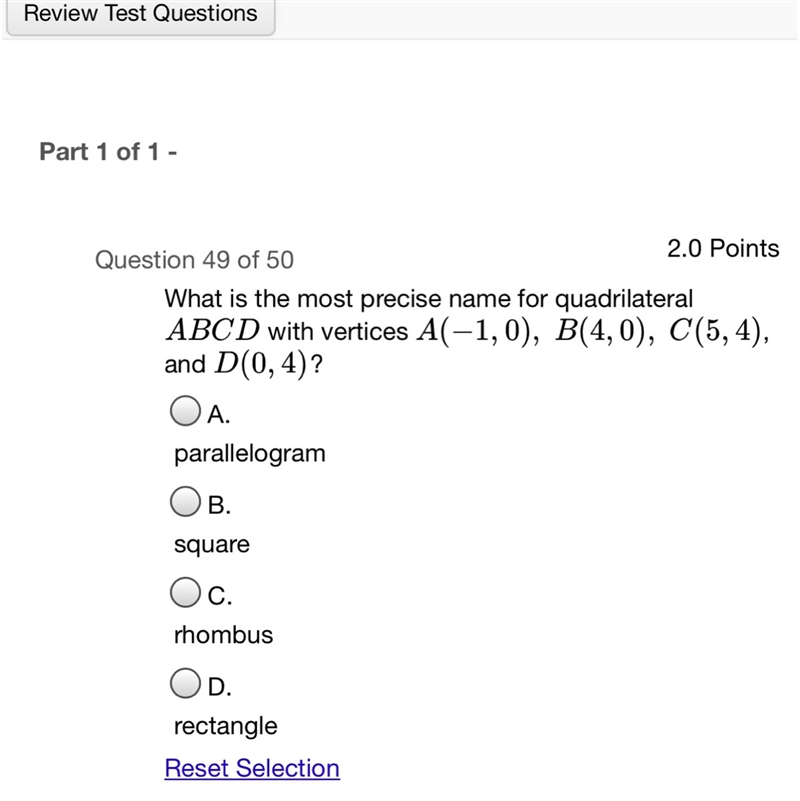Click the rectangle answer text
This screenshot has height=801, width=800.
226,726
